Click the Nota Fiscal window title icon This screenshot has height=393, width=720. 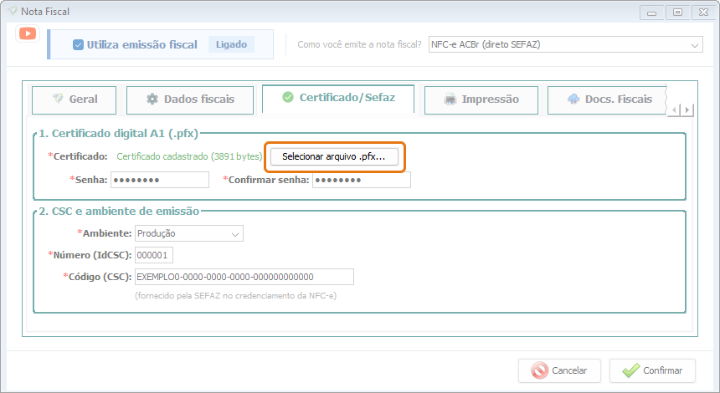coord(12,11)
